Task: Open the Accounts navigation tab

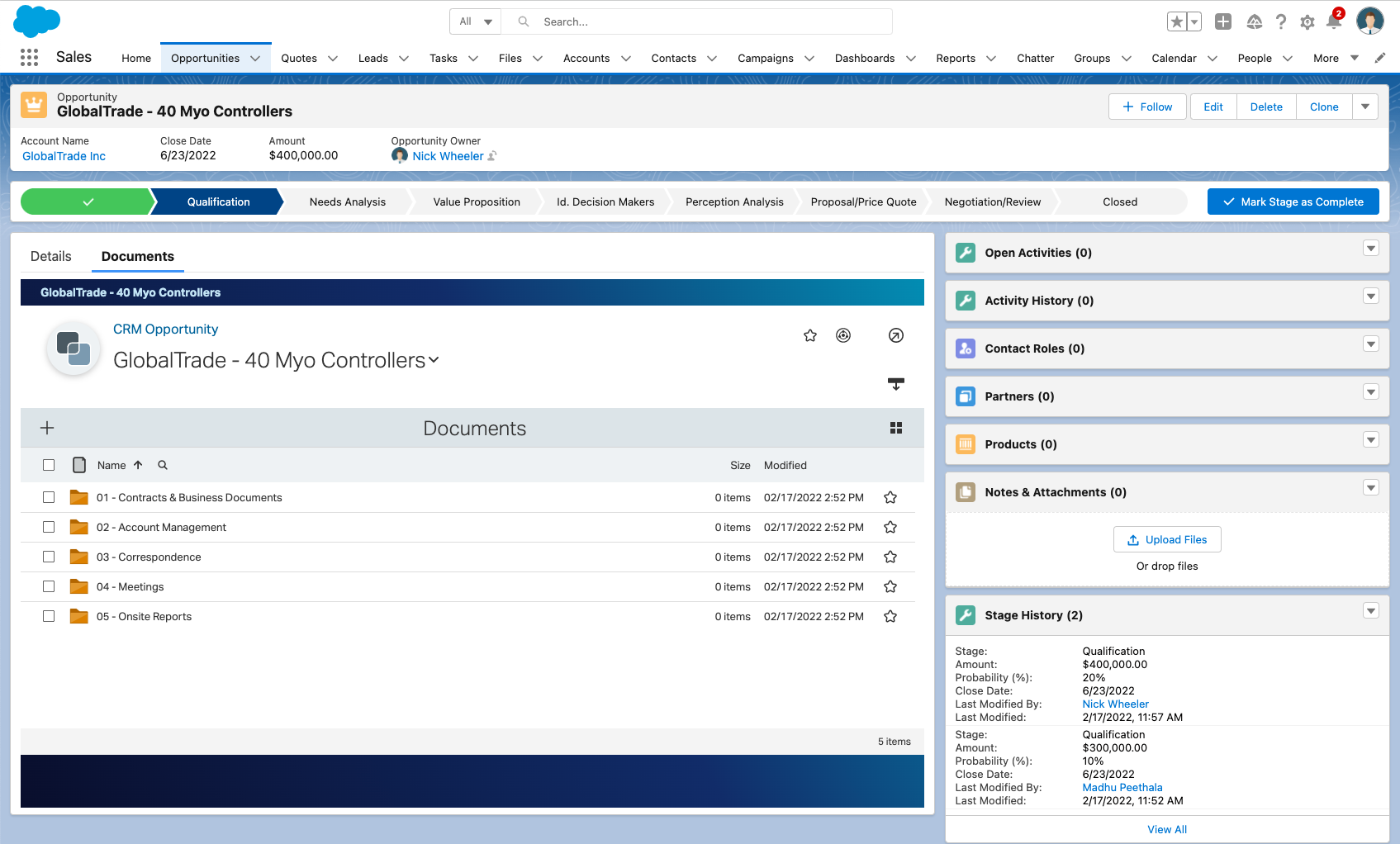Action: click(x=586, y=58)
